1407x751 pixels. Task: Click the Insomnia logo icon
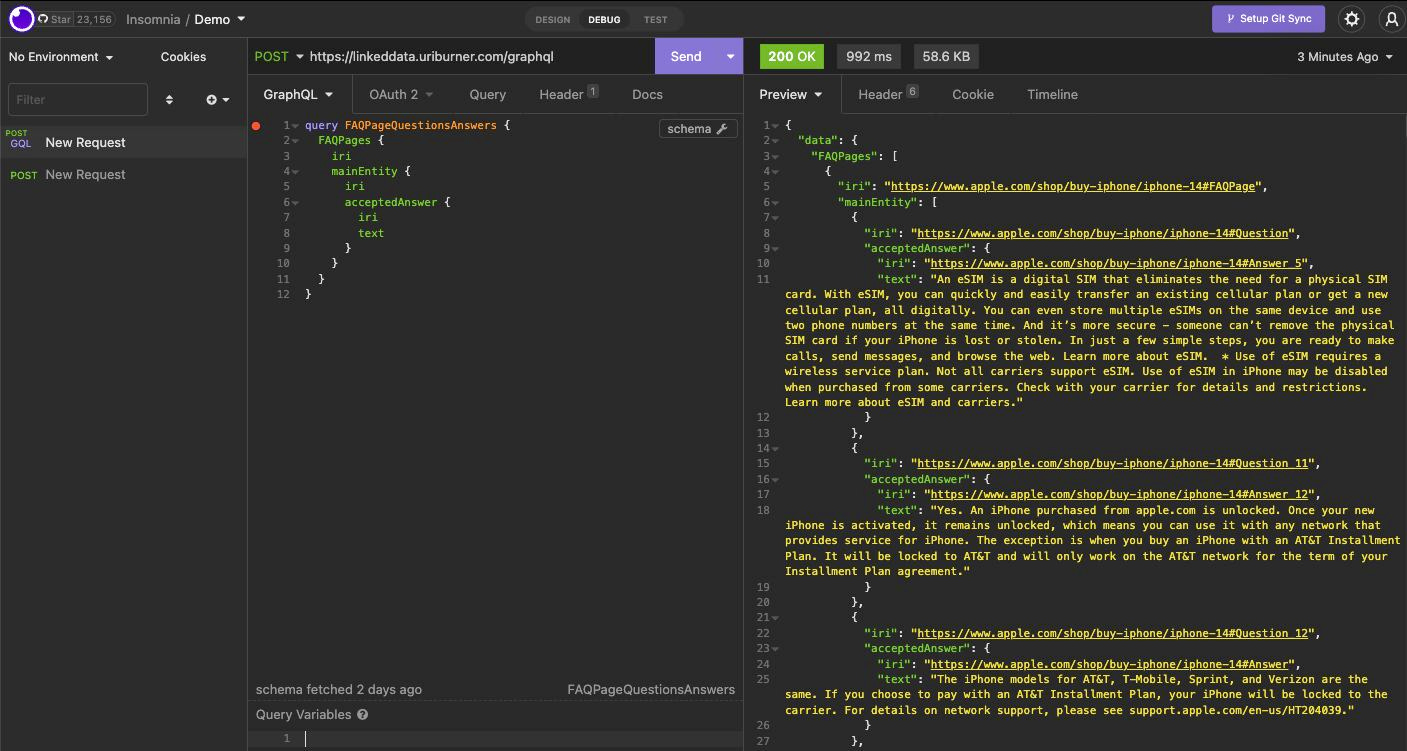coord(21,19)
